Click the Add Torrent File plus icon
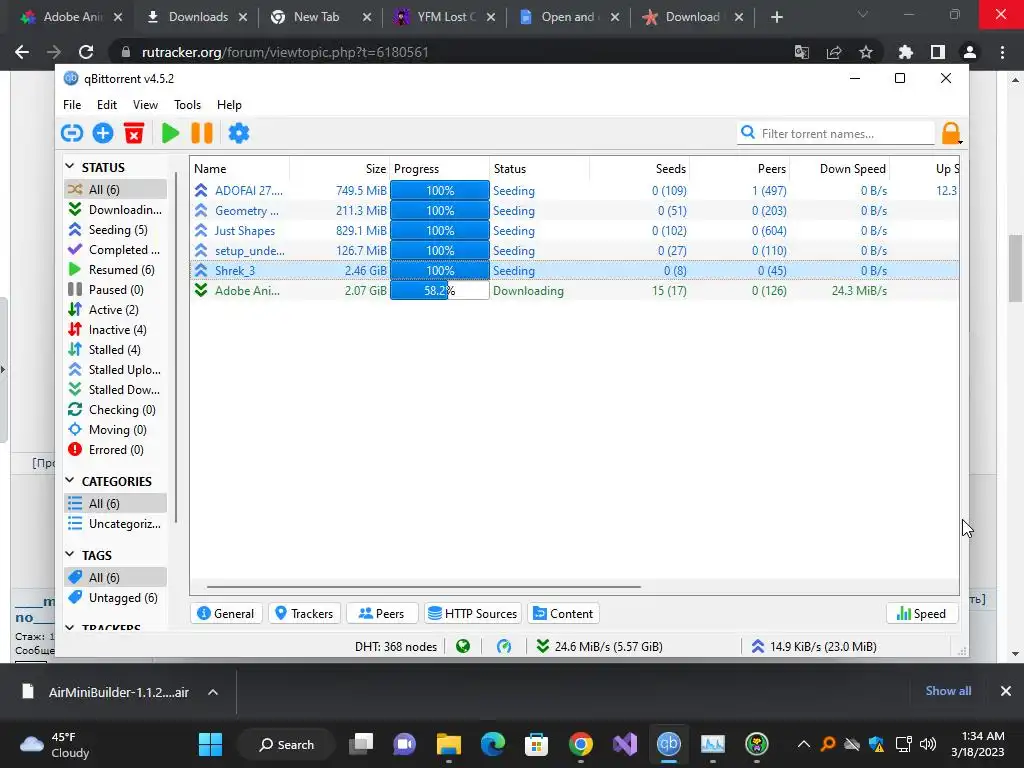The height and width of the screenshot is (768, 1024). pos(103,133)
